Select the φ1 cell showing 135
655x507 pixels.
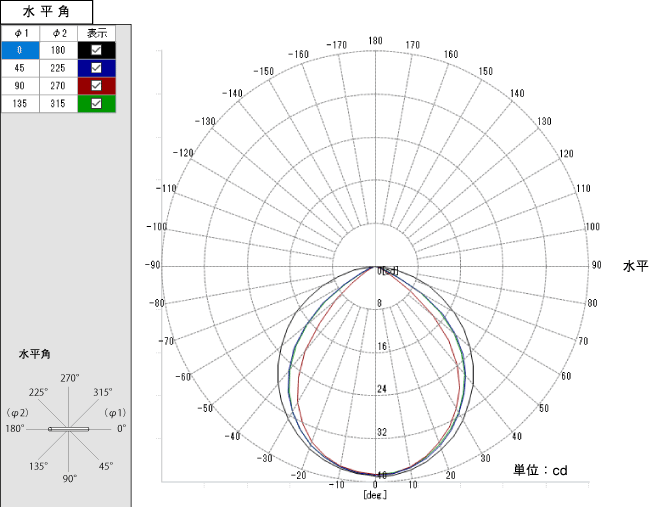point(20,103)
